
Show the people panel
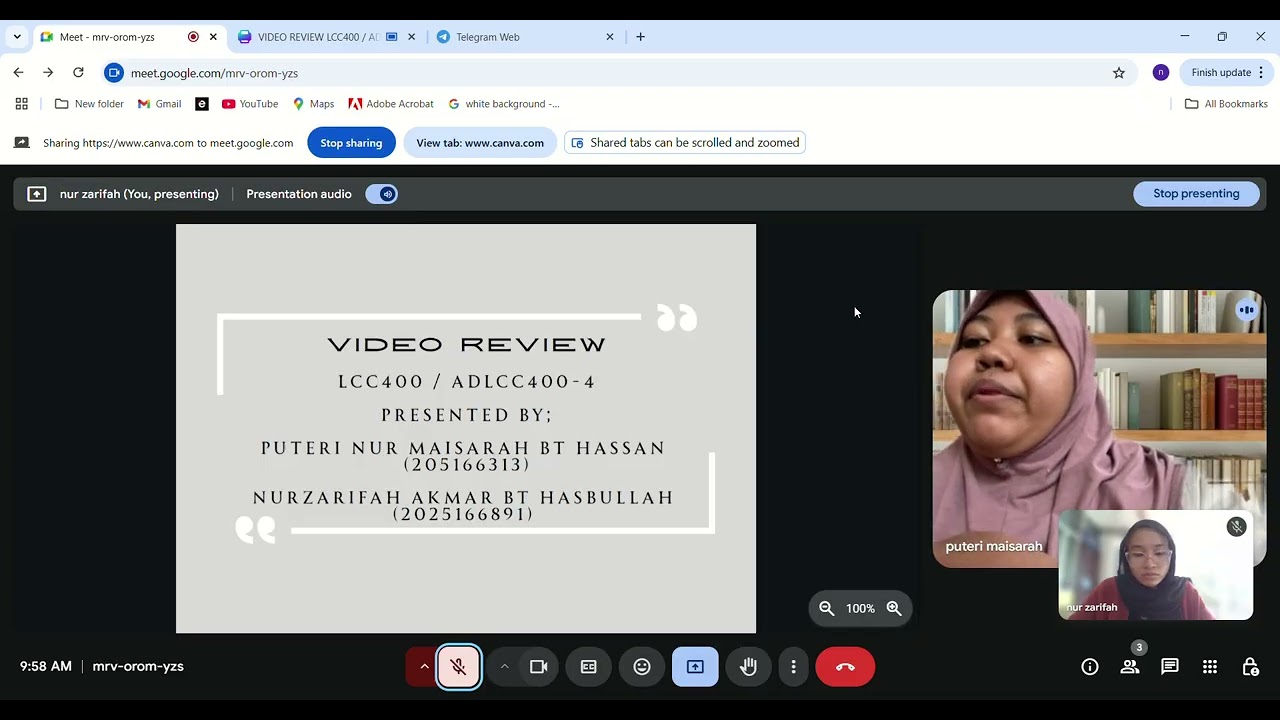(1130, 667)
